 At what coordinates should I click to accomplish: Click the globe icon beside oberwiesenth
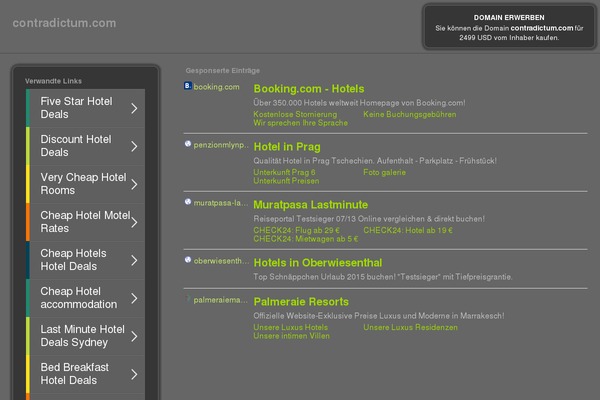[188, 260]
